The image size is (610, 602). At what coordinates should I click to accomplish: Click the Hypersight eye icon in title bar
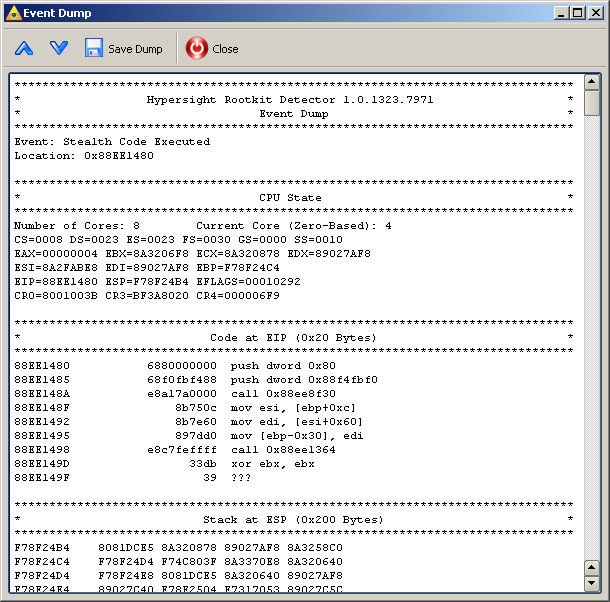pos(14,13)
